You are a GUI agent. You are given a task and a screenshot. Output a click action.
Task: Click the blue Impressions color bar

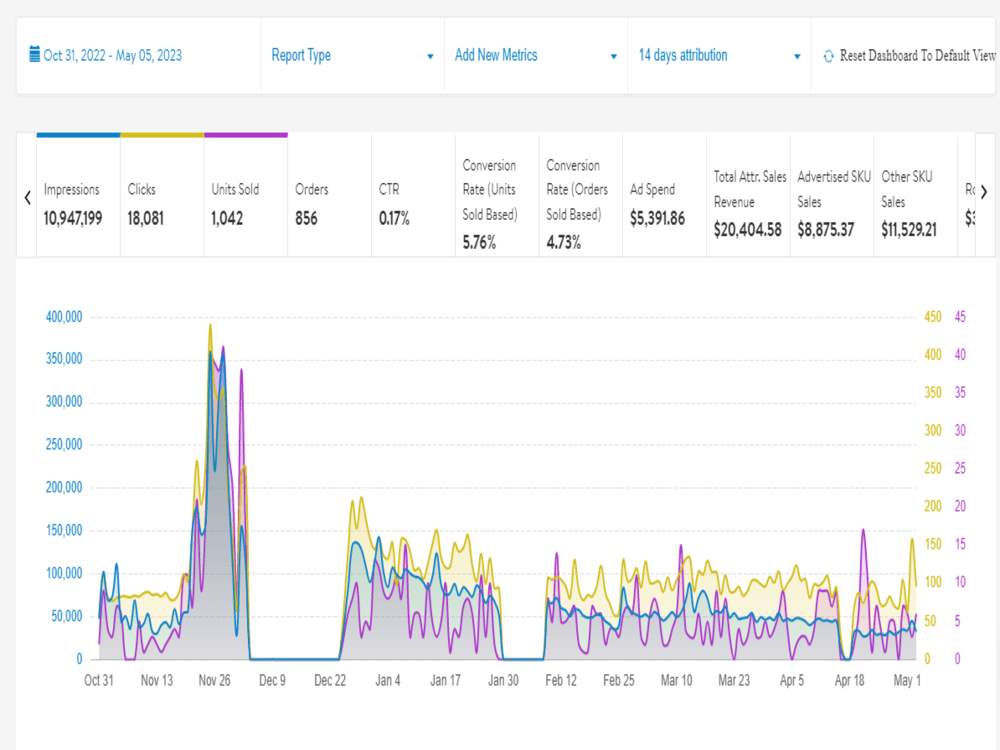pos(78,135)
